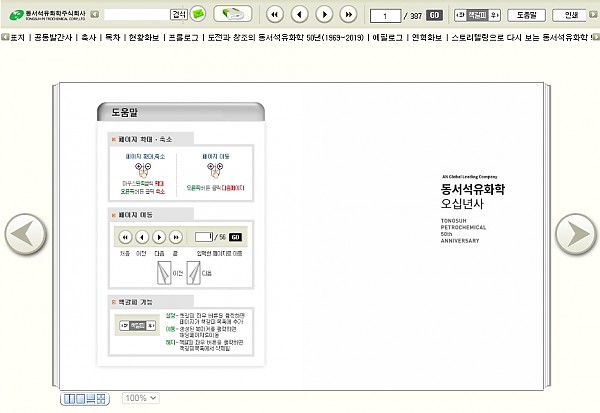Click the GO button in top toolbar
Screen dimensions: 600x413
click(434, 15)
